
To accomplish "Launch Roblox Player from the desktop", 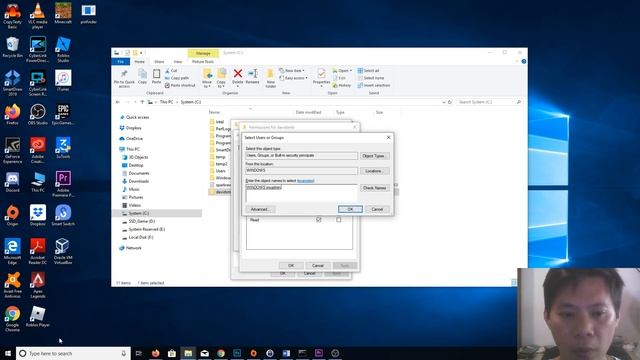I will coord(38,316).
